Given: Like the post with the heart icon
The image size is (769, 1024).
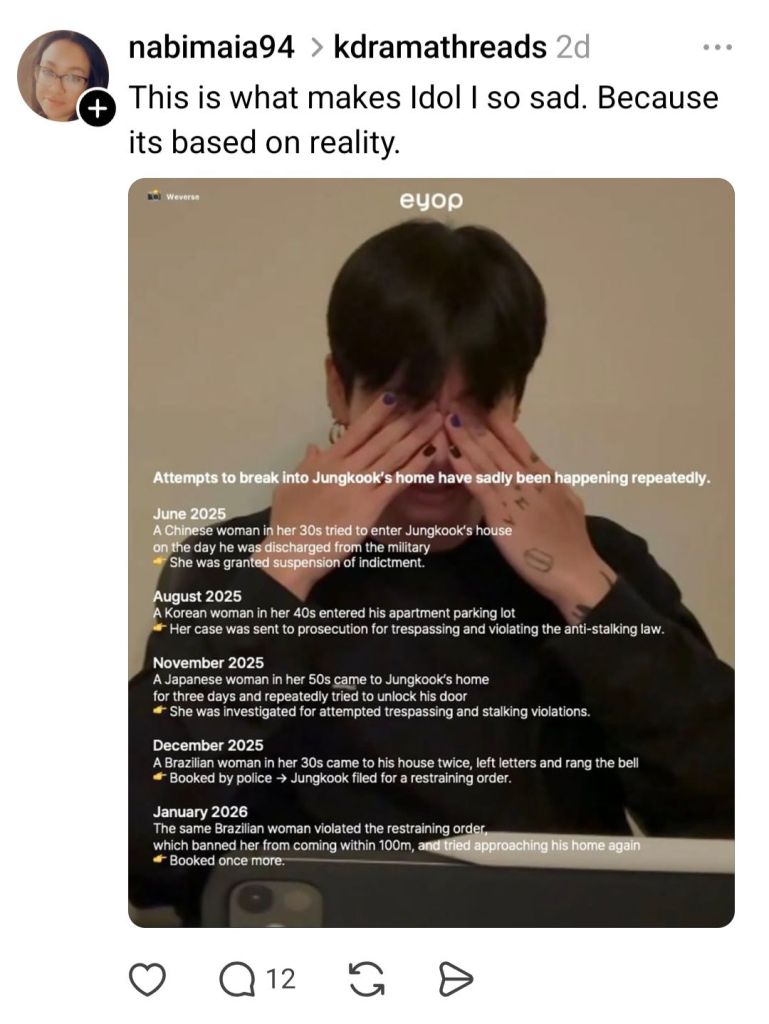Looking at the screenshot, I should tap(147, 979).
